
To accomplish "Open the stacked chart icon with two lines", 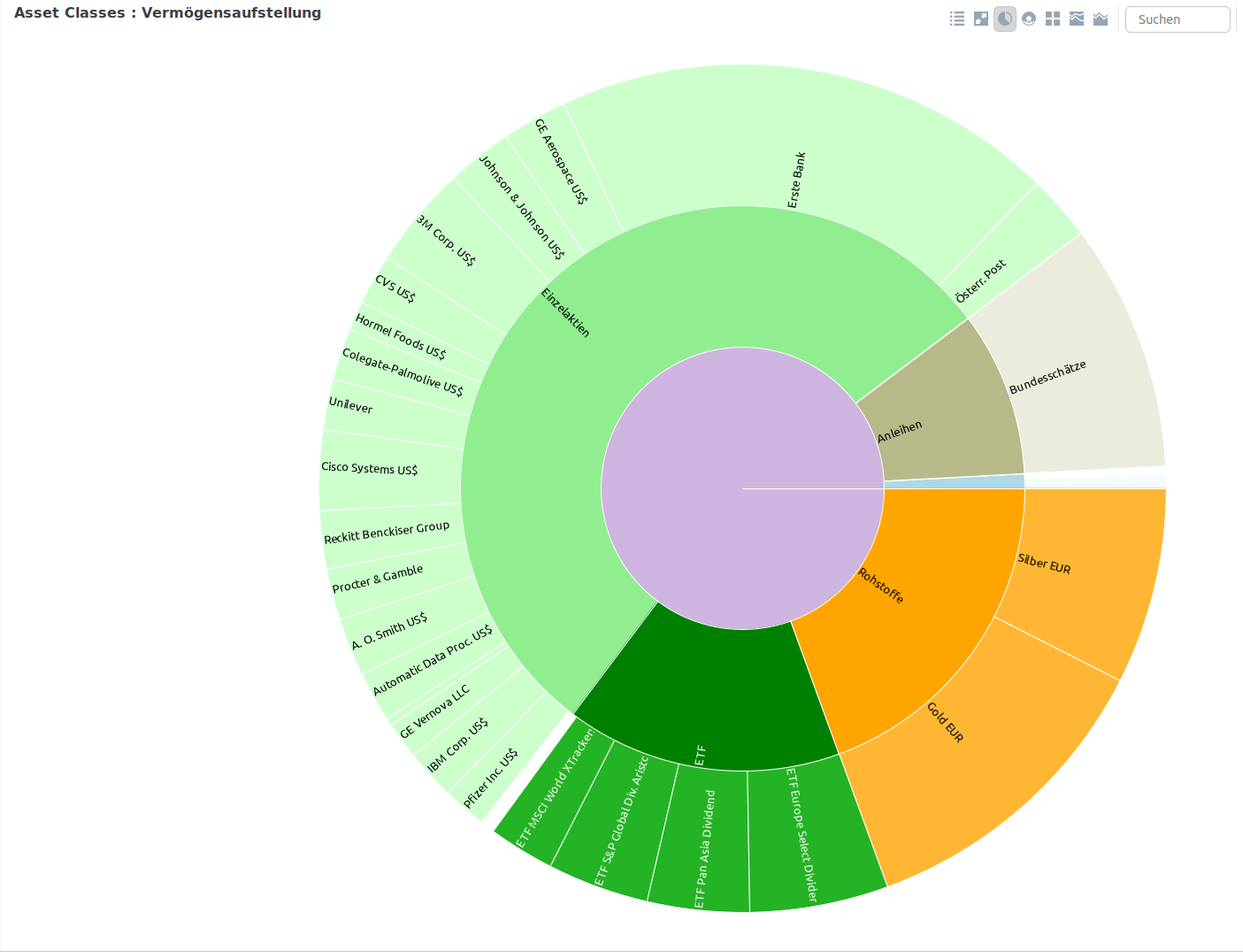I will 1077,19.
